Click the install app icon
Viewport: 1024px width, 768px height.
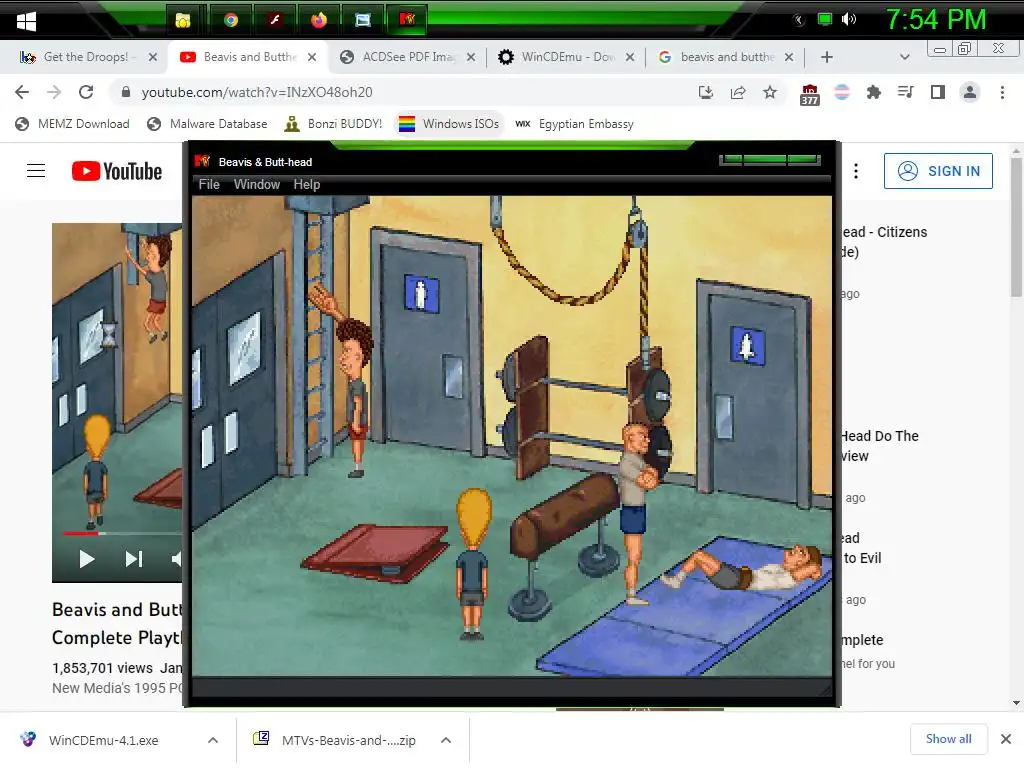click(x=706, y=92)
